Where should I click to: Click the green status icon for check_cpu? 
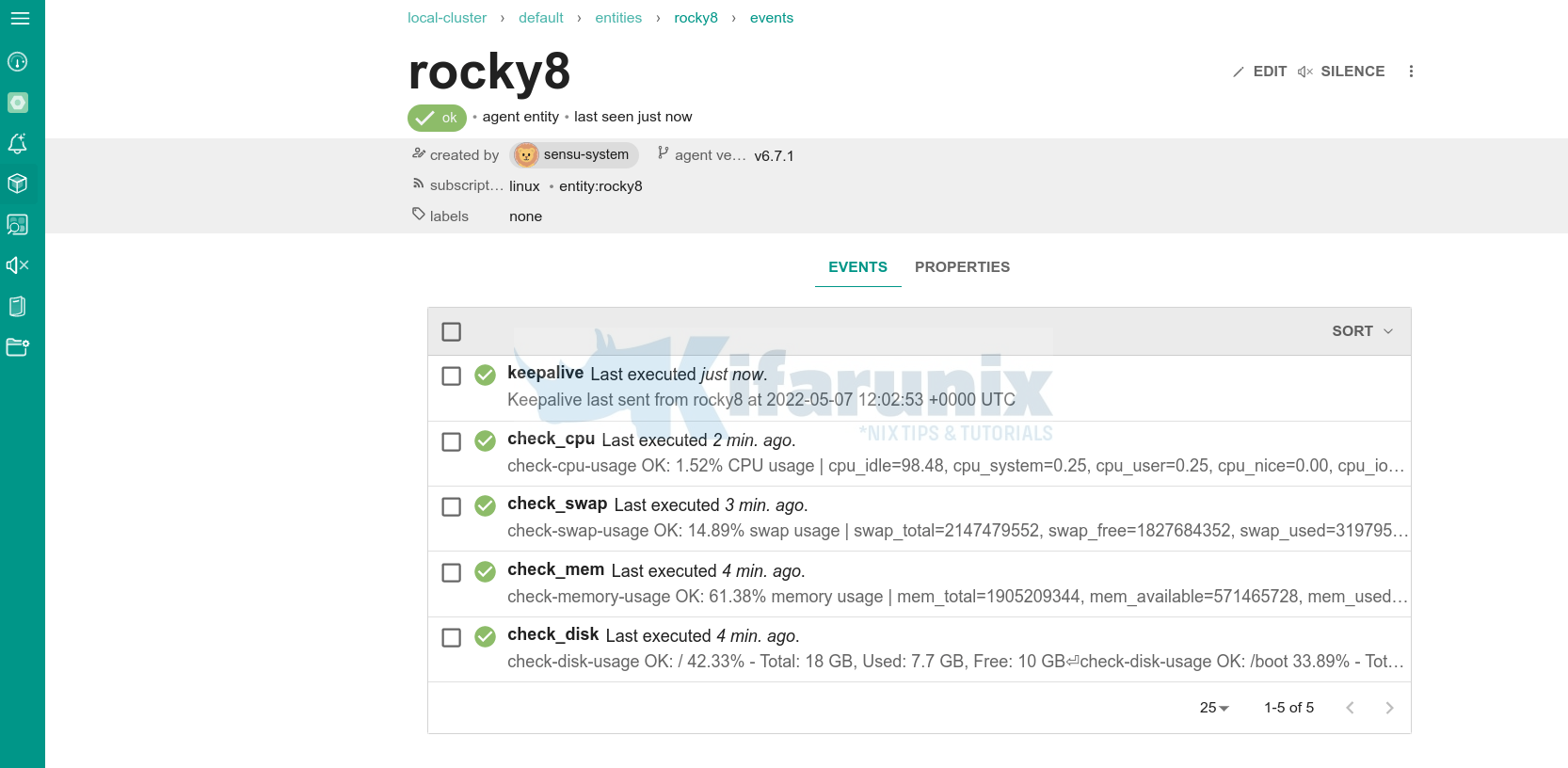point(486,441)
